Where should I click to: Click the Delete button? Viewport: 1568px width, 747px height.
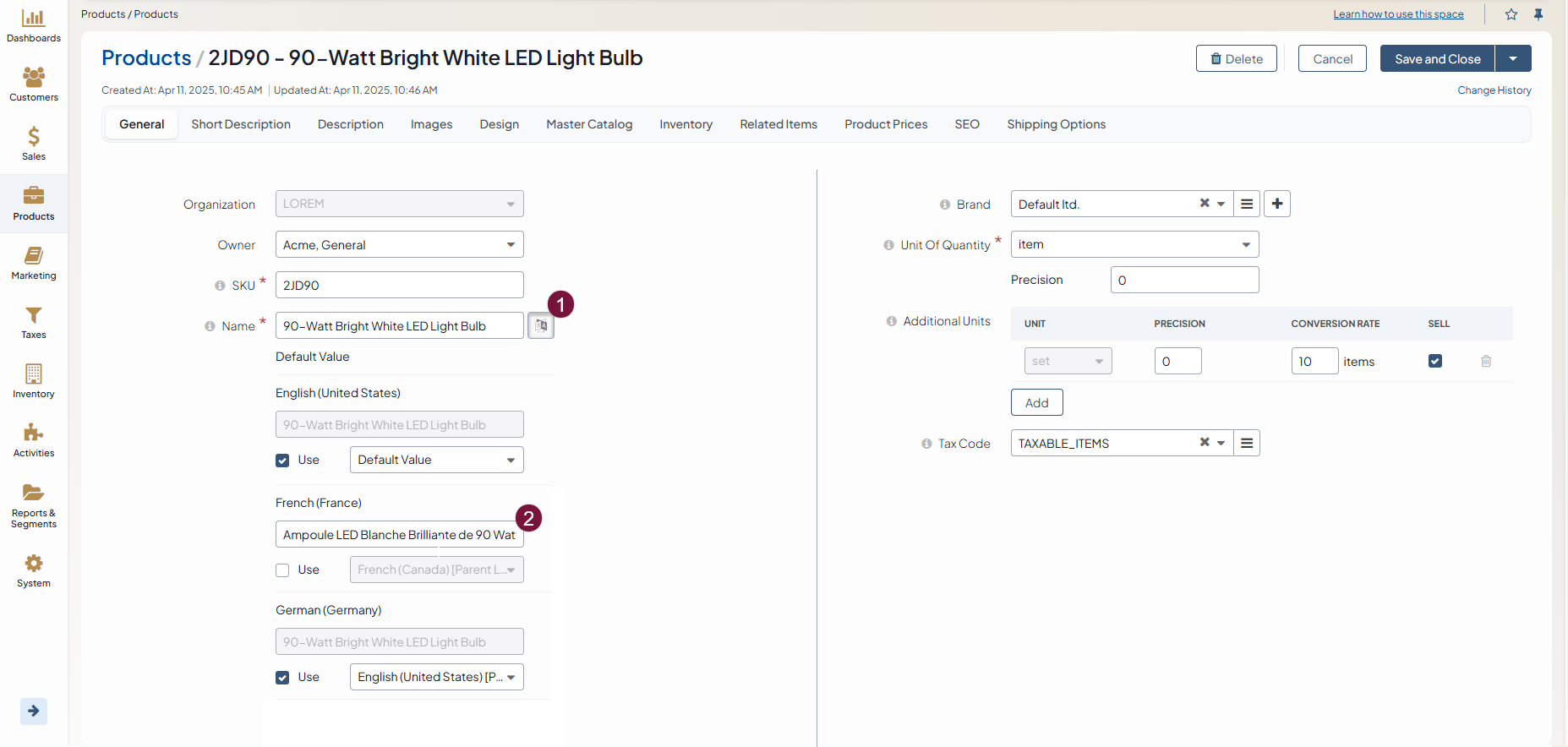tap(1236, 59)
